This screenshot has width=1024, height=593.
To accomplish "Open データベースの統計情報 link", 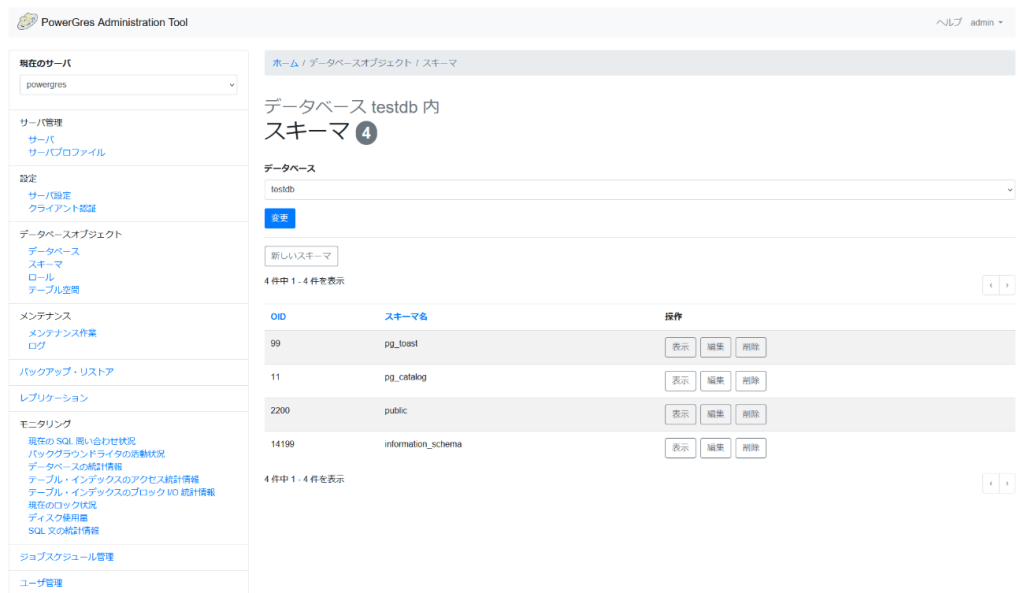I will point(75,467).
